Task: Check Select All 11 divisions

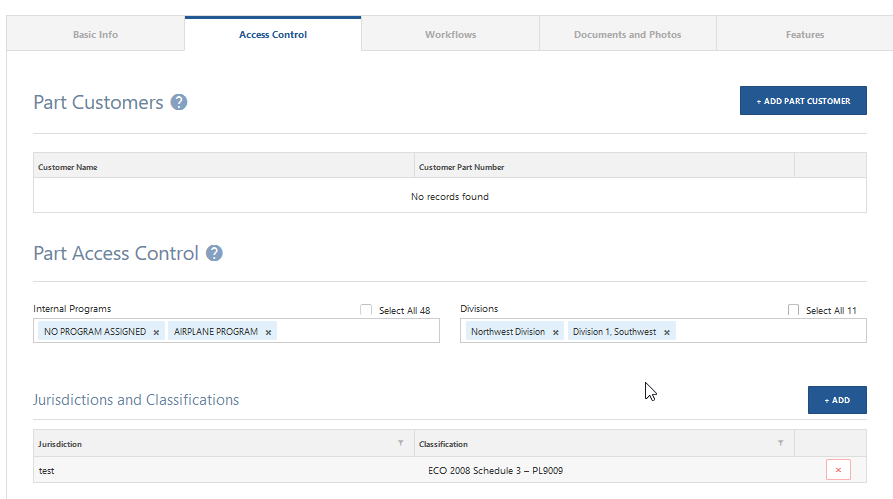Action: pos(793,310)
